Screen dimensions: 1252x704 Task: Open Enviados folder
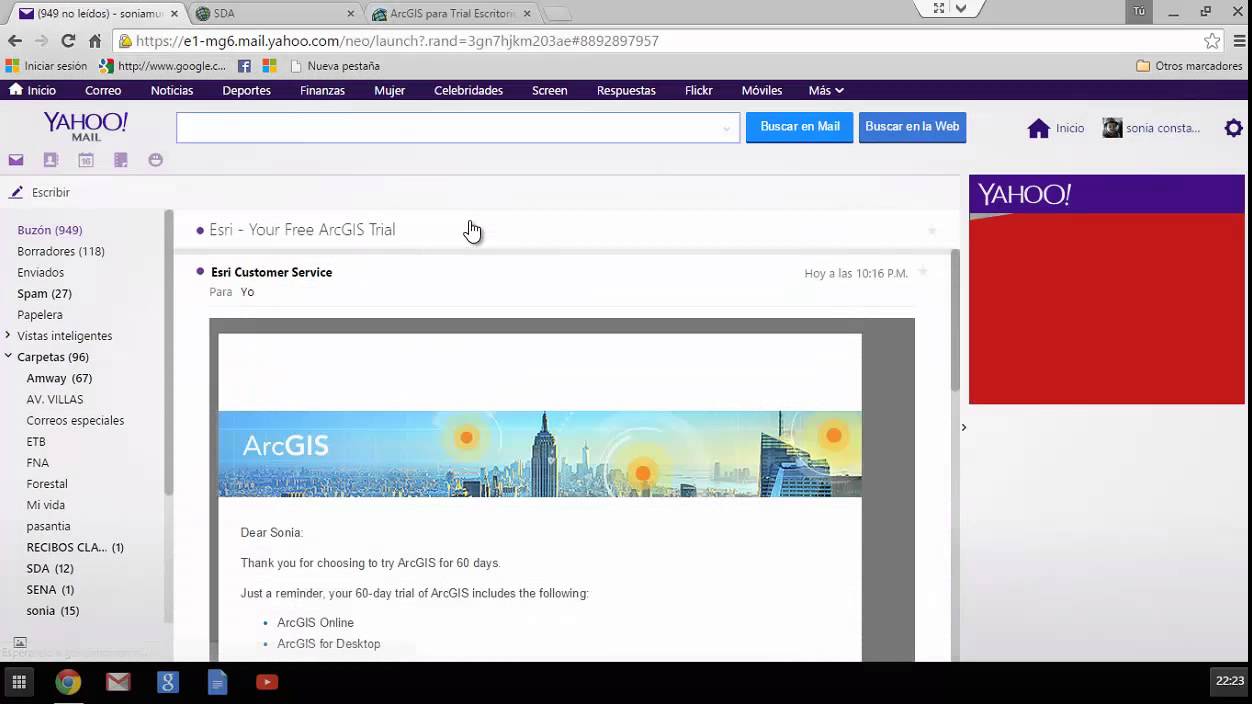pyautogui.click(x=40, y=272)
